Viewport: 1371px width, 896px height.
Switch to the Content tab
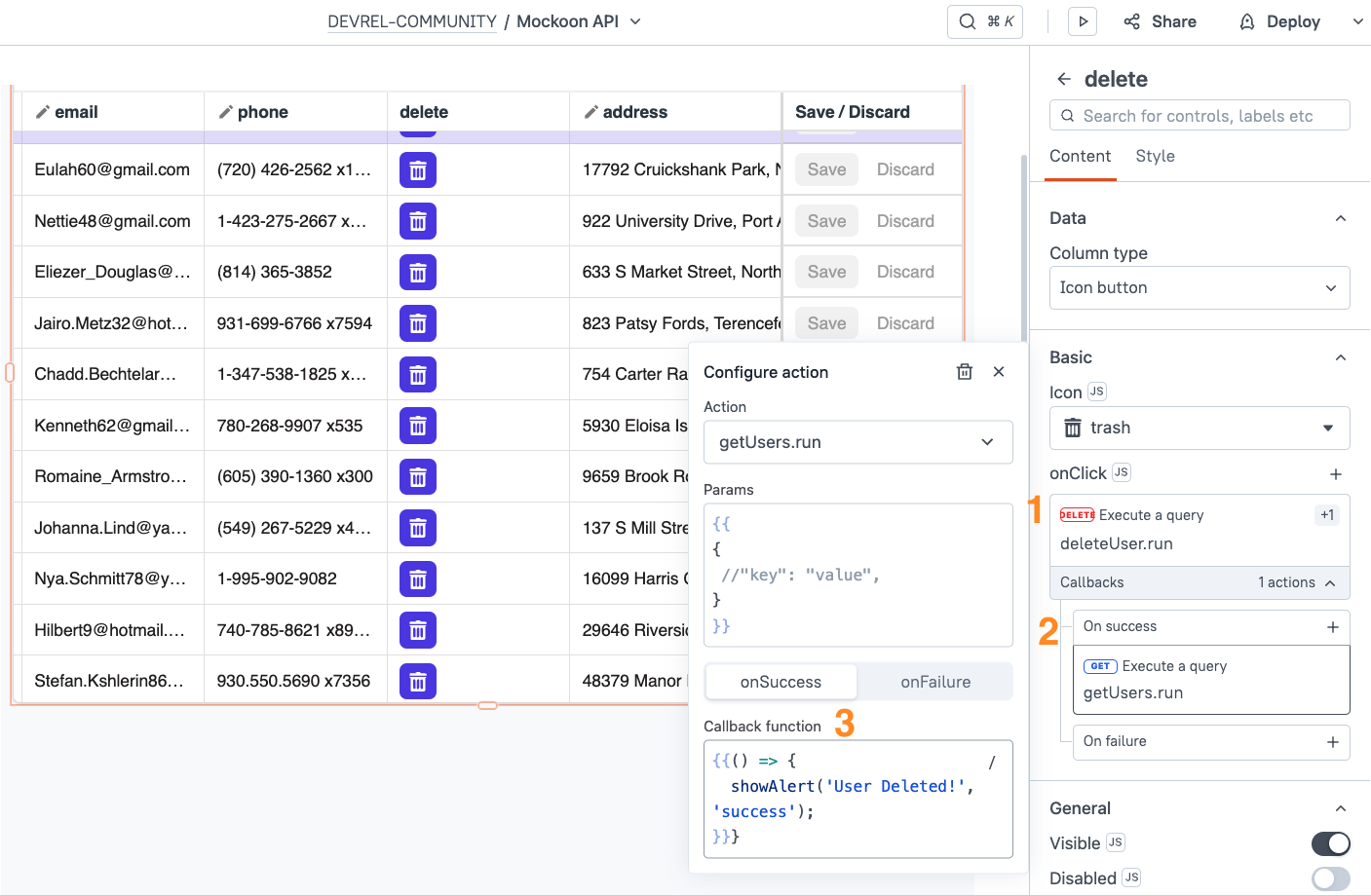[x=1080, y=156]
